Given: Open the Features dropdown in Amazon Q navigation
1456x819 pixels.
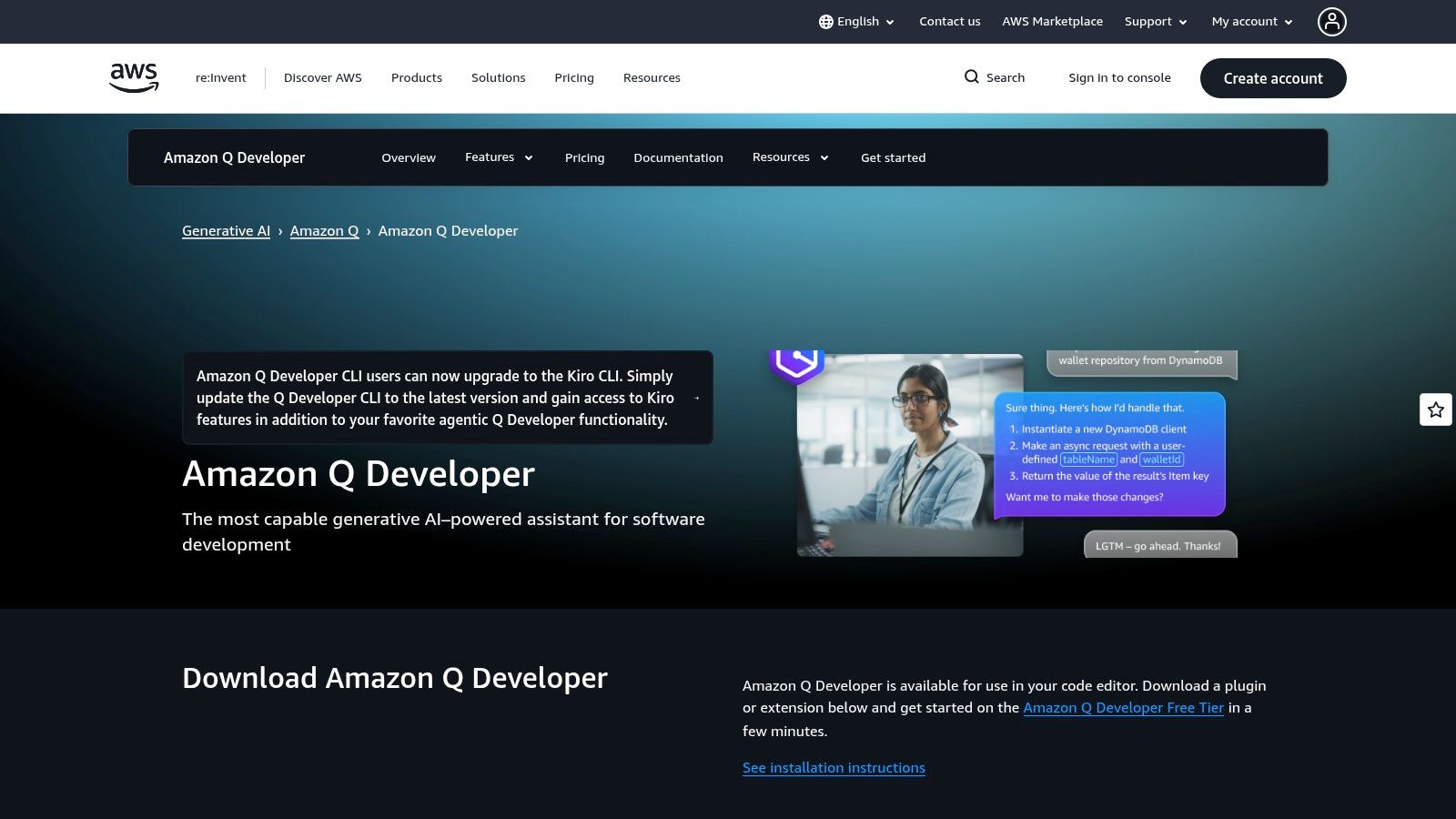Looking at the screenshot, I should click(499, 157).
